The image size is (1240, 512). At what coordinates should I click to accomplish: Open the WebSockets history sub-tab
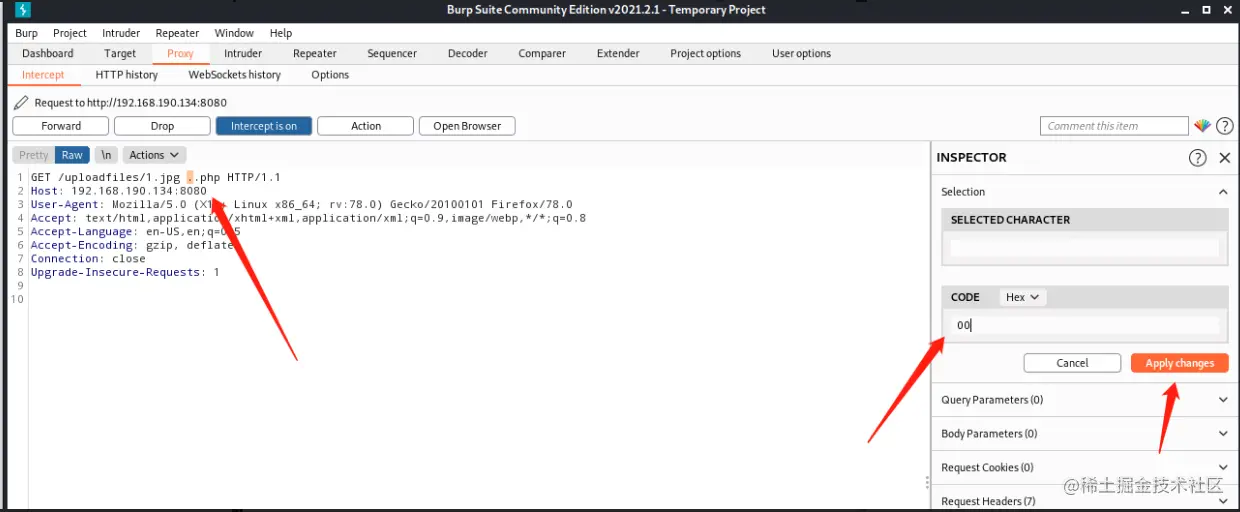(x=235, y=75)
